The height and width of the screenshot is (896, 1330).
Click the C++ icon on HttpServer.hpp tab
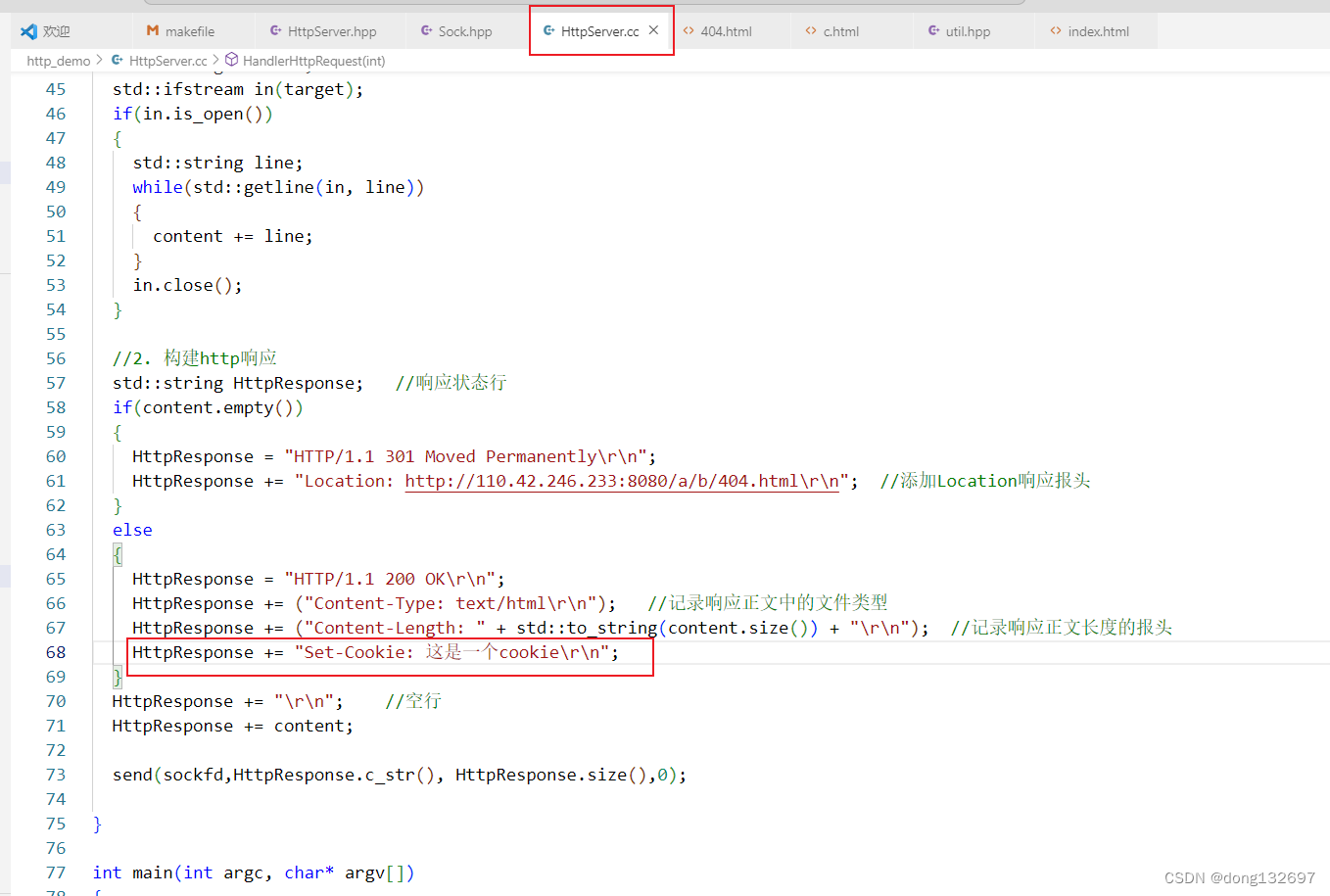pos(276,31)
